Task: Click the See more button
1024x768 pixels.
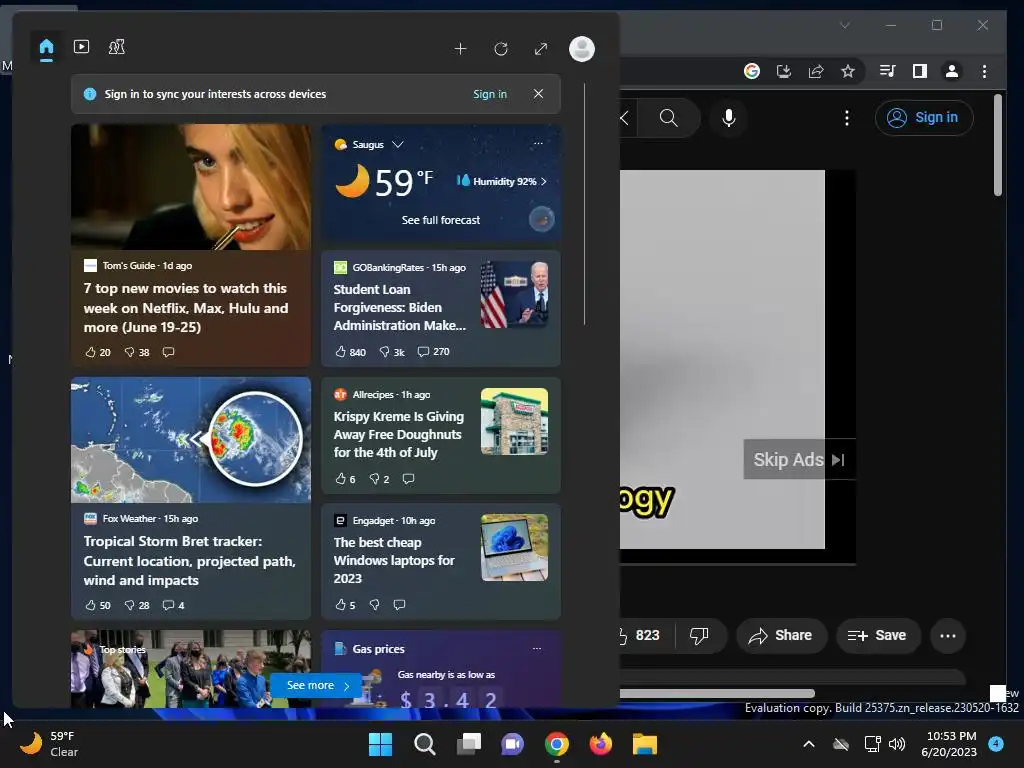Action: tap(316, 685)
